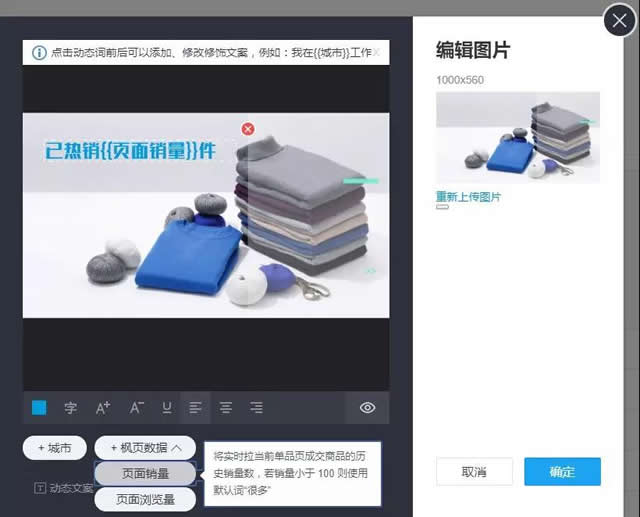Select 页面浏览量 from the dropdown list
640x517 pixels.
(x=145, y=499)
